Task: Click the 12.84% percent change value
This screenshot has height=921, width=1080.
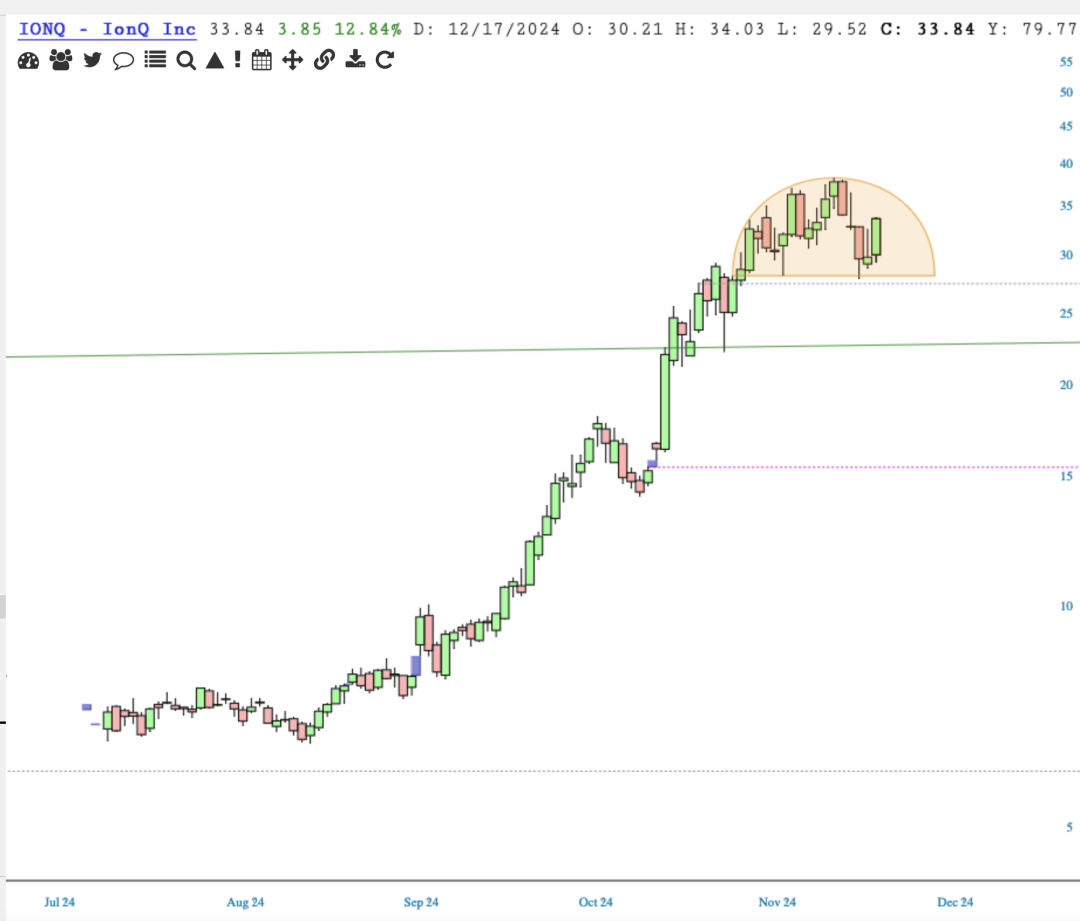Action: [368, 29]
